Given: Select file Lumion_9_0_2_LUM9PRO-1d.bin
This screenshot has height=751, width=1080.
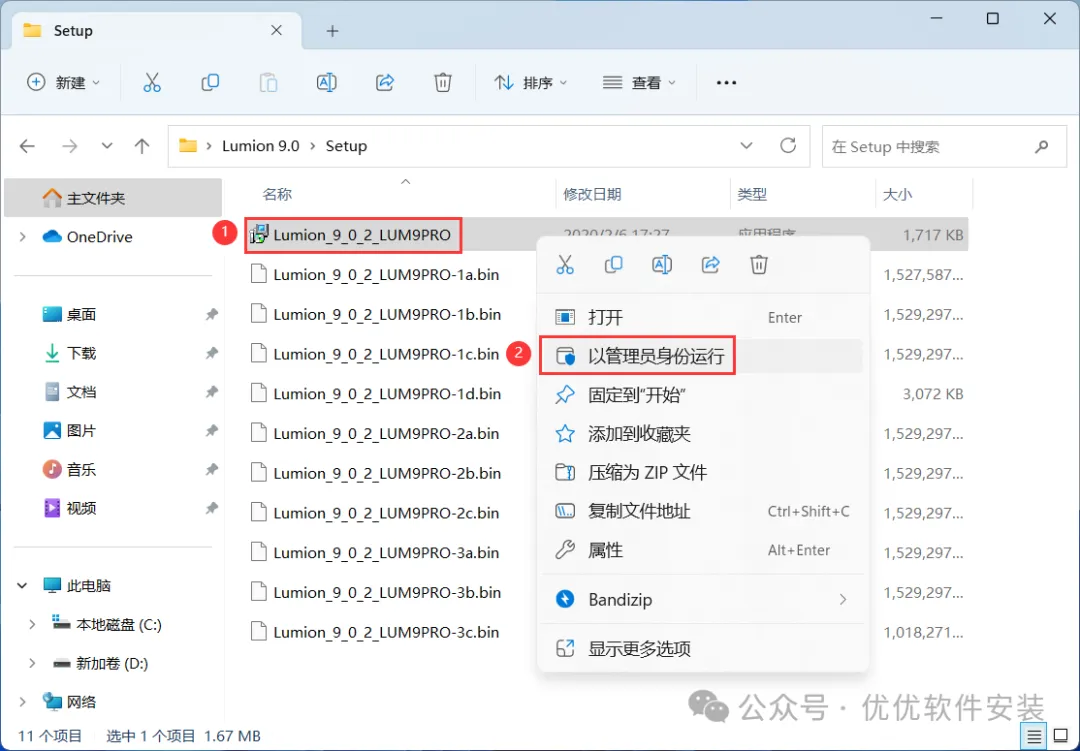Looking at the screenshot, I should 387,394.
